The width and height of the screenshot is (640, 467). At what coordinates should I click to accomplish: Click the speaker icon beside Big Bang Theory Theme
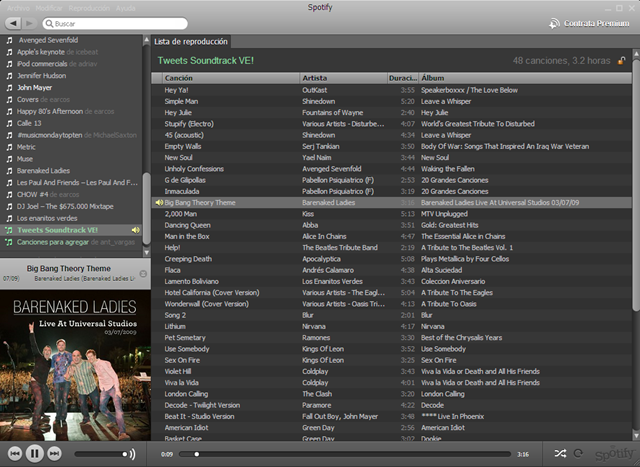(x=159, y=202)
